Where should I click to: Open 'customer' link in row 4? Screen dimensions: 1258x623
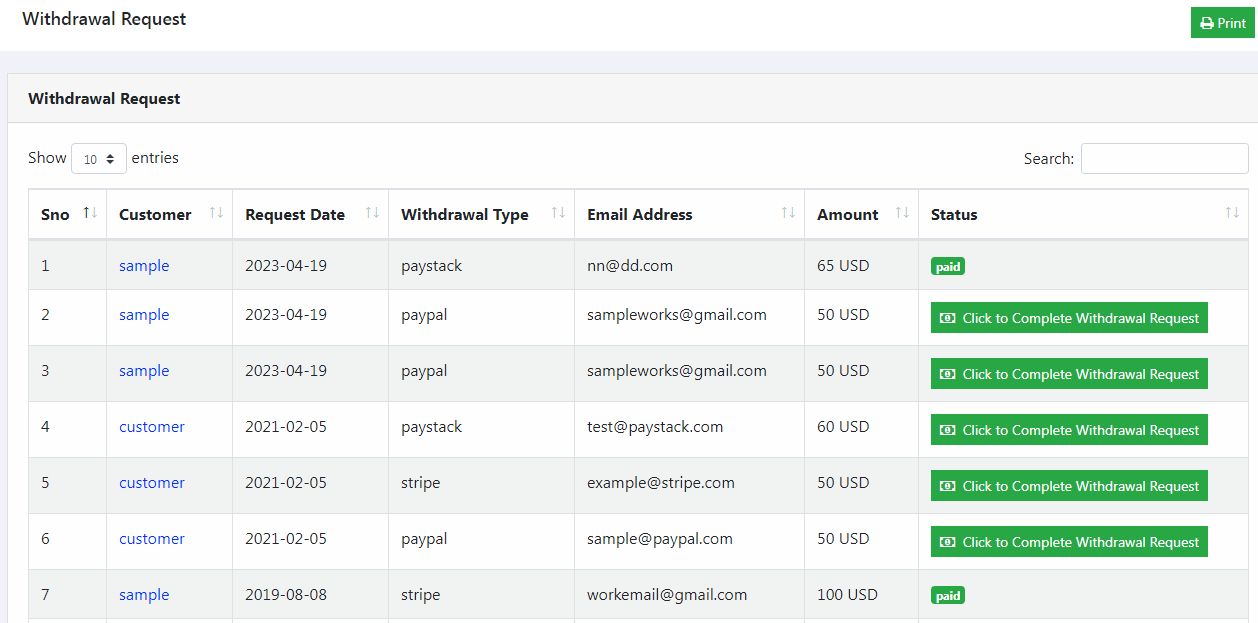coord(152,427)
